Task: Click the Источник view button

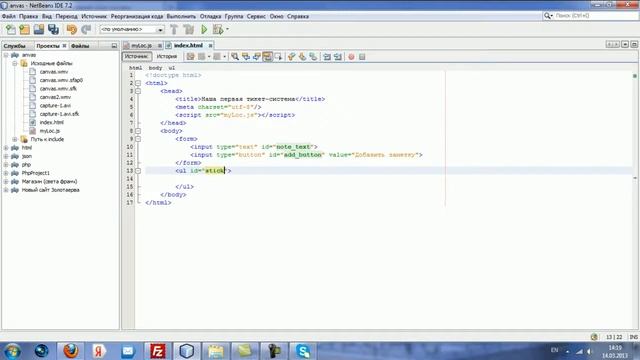Action: pos(136,56)
